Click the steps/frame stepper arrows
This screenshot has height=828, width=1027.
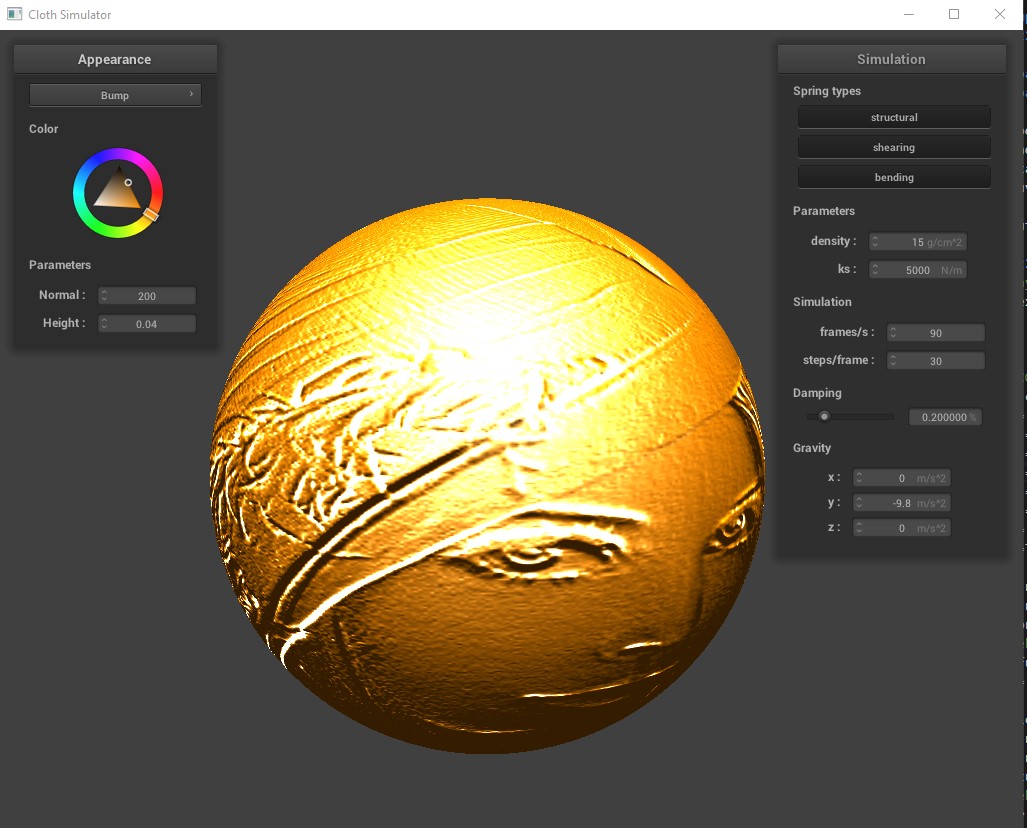point(893,361)
